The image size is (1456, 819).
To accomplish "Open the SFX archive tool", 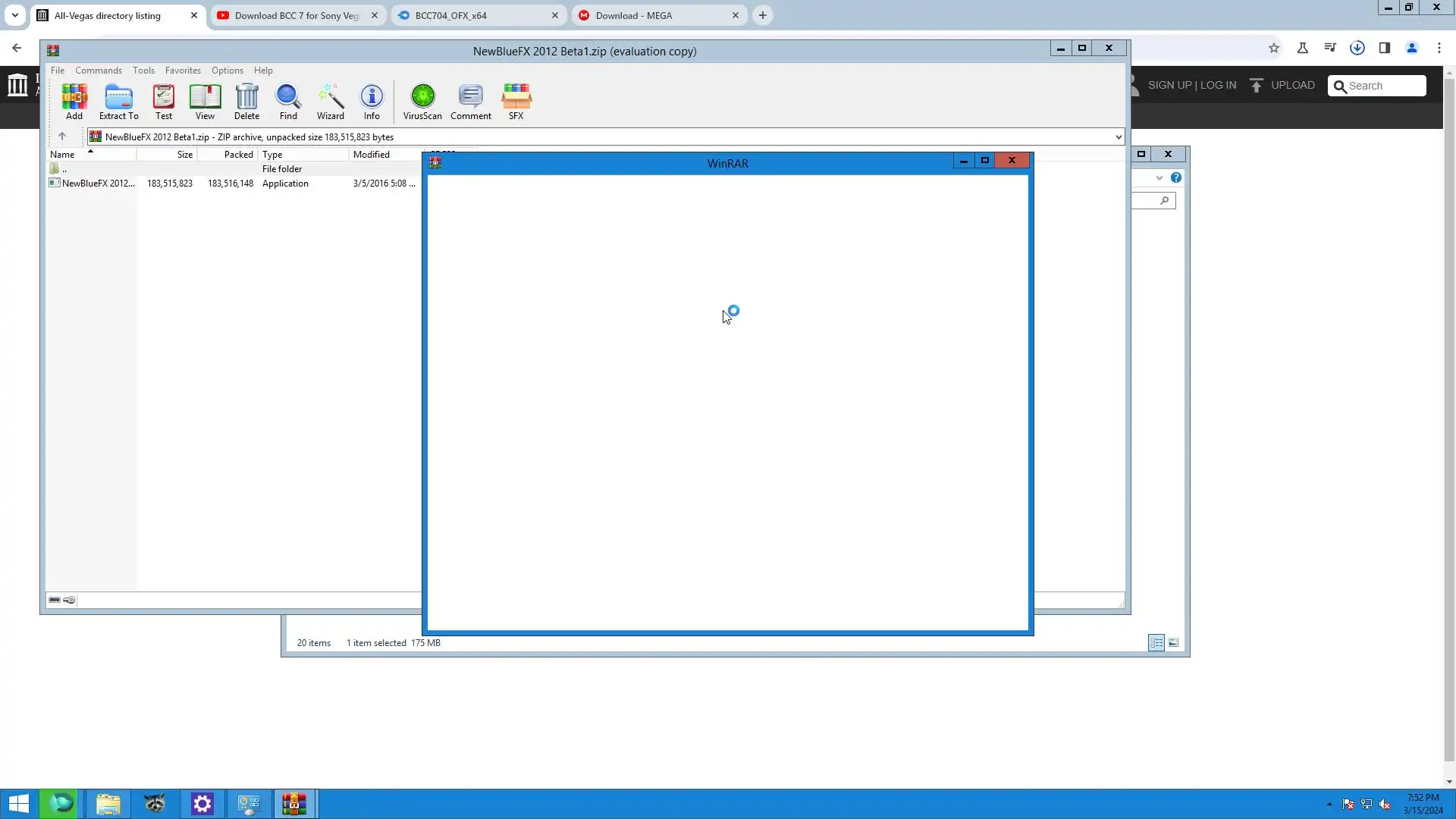I will click(x=516, y=101).
